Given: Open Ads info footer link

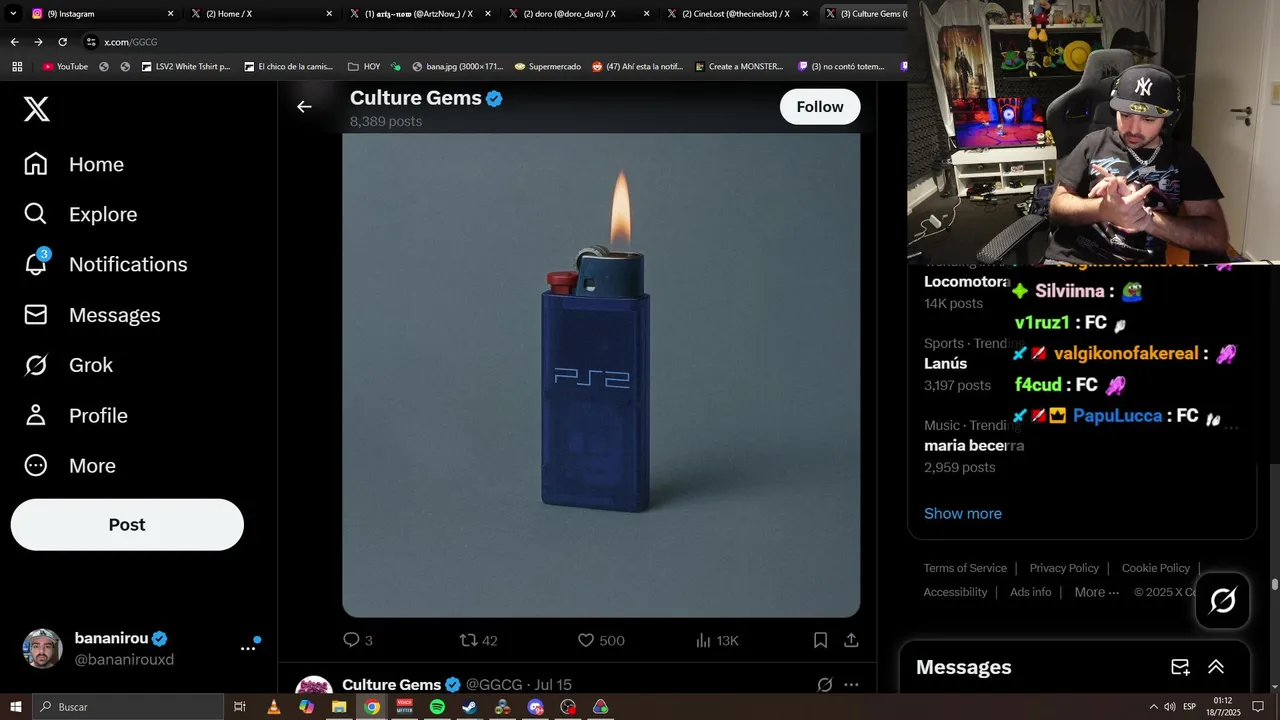Looking at the screenshot, I should coord(1031,592).
